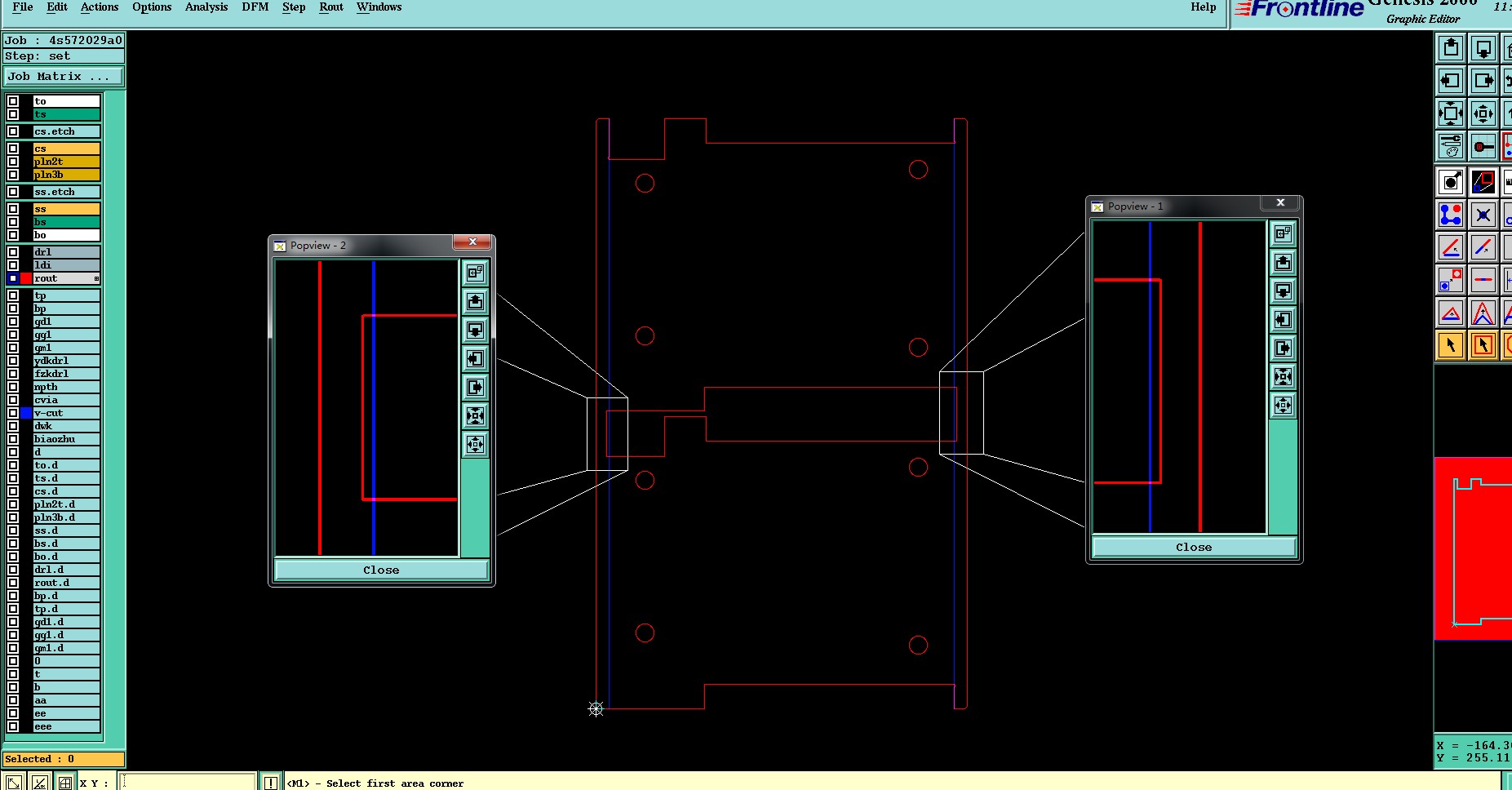Screen dimensions: 1512x790
Task: Select the pln3b.d layer row
Action: [x=67, y=517]
